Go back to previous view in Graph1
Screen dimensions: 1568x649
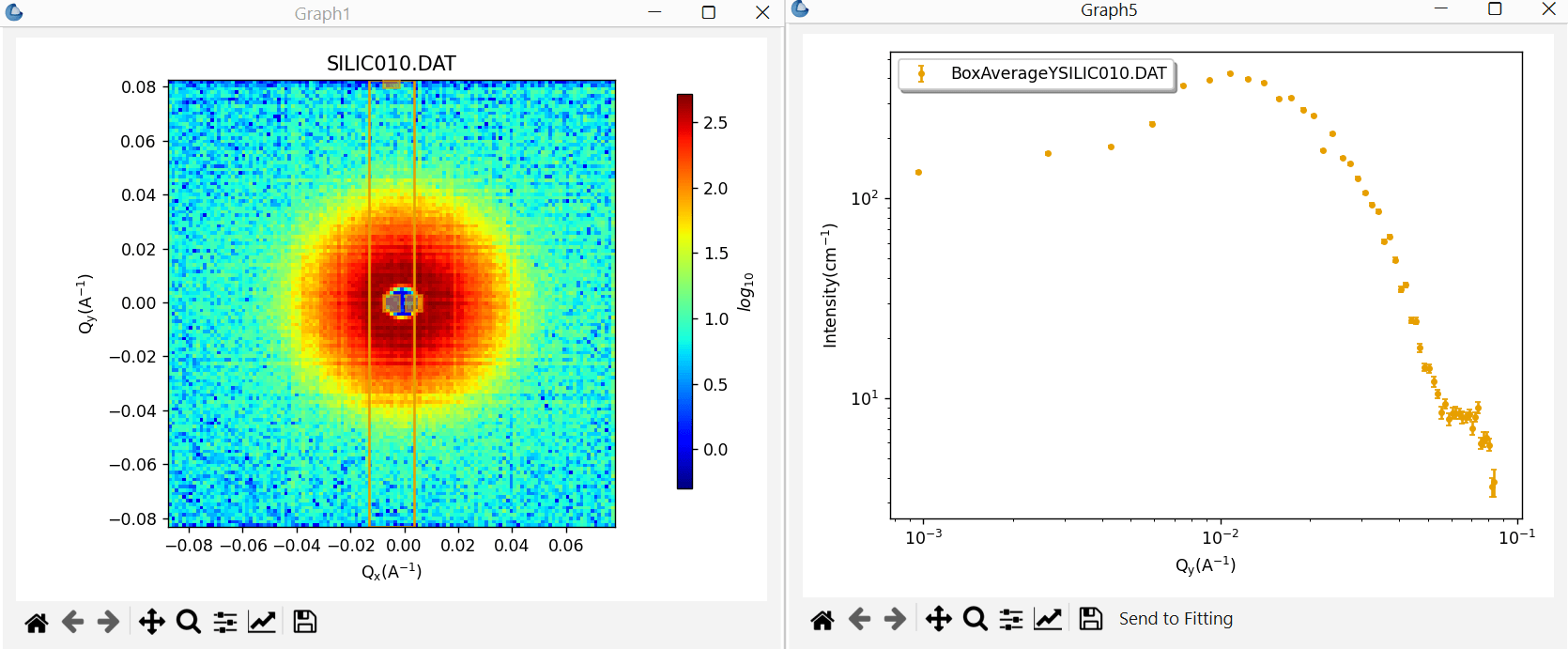click(x=72, y=622)
